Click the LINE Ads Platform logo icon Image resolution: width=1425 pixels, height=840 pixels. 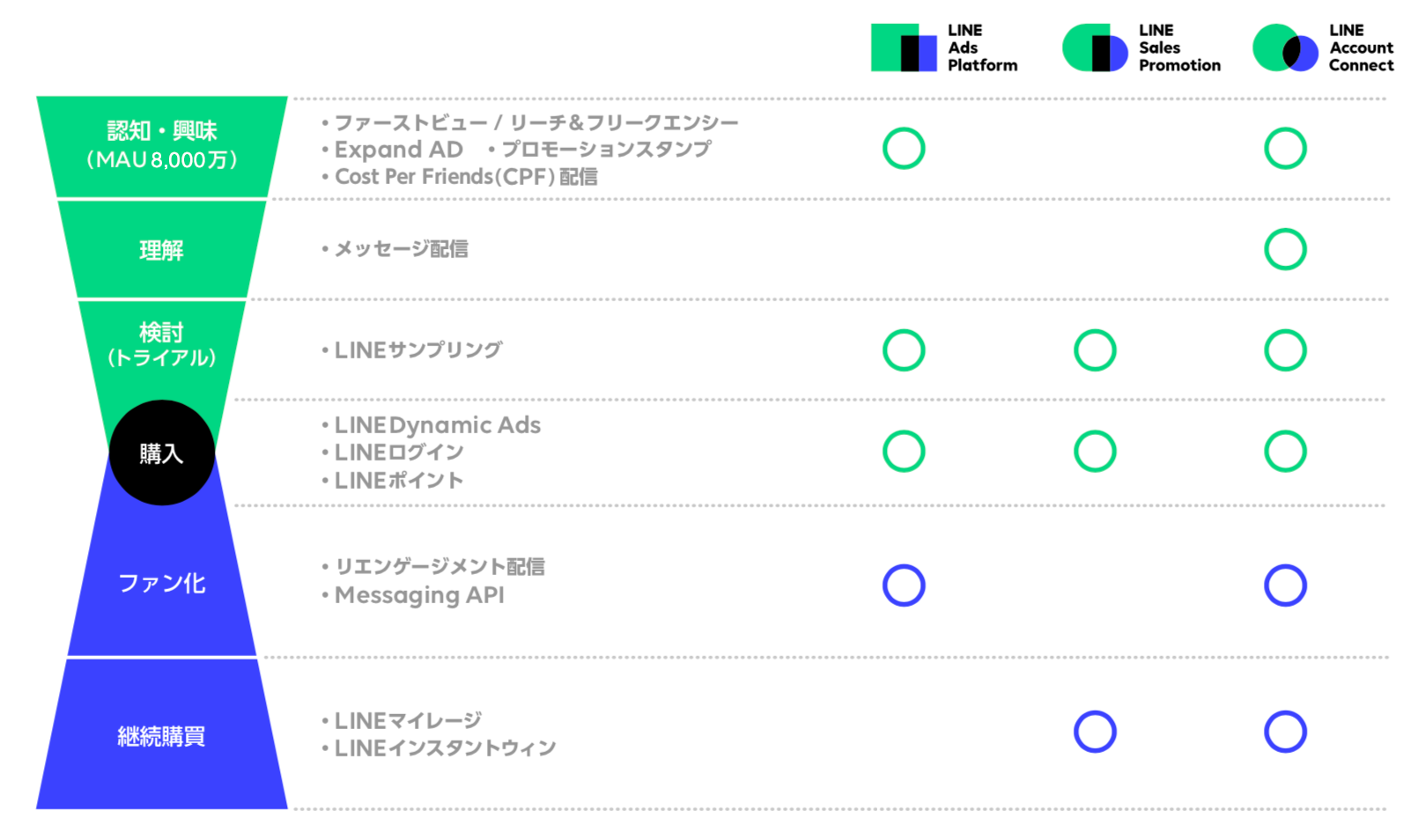tap(904, 48)
